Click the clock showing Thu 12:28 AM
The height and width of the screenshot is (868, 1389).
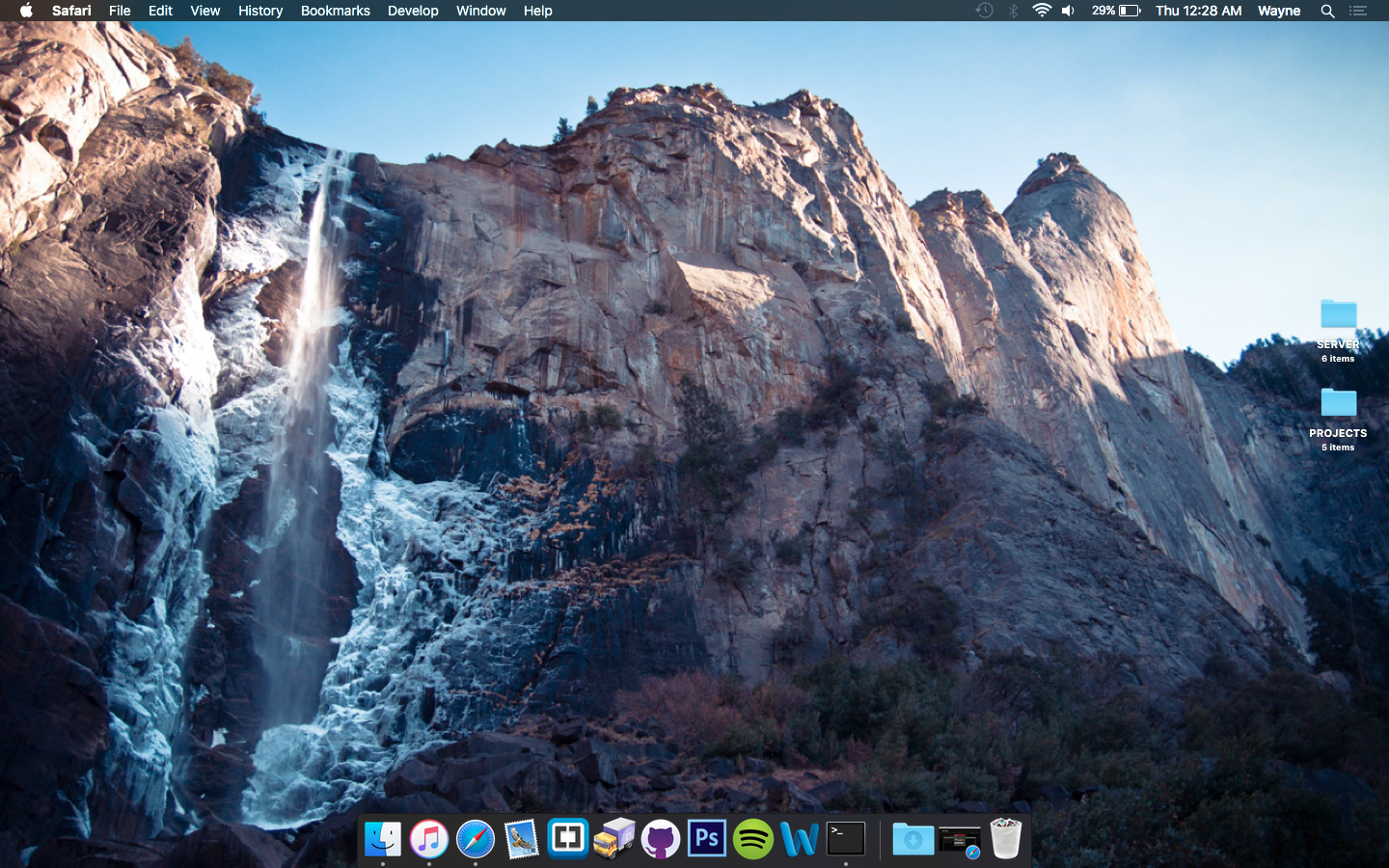coord(1199,11)
